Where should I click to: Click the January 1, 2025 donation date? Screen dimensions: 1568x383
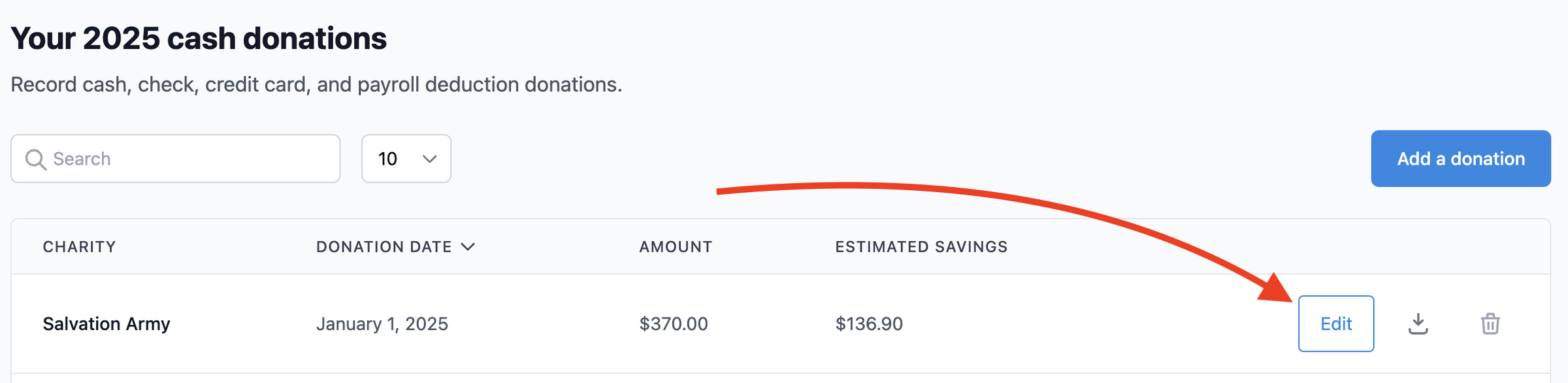383,323
